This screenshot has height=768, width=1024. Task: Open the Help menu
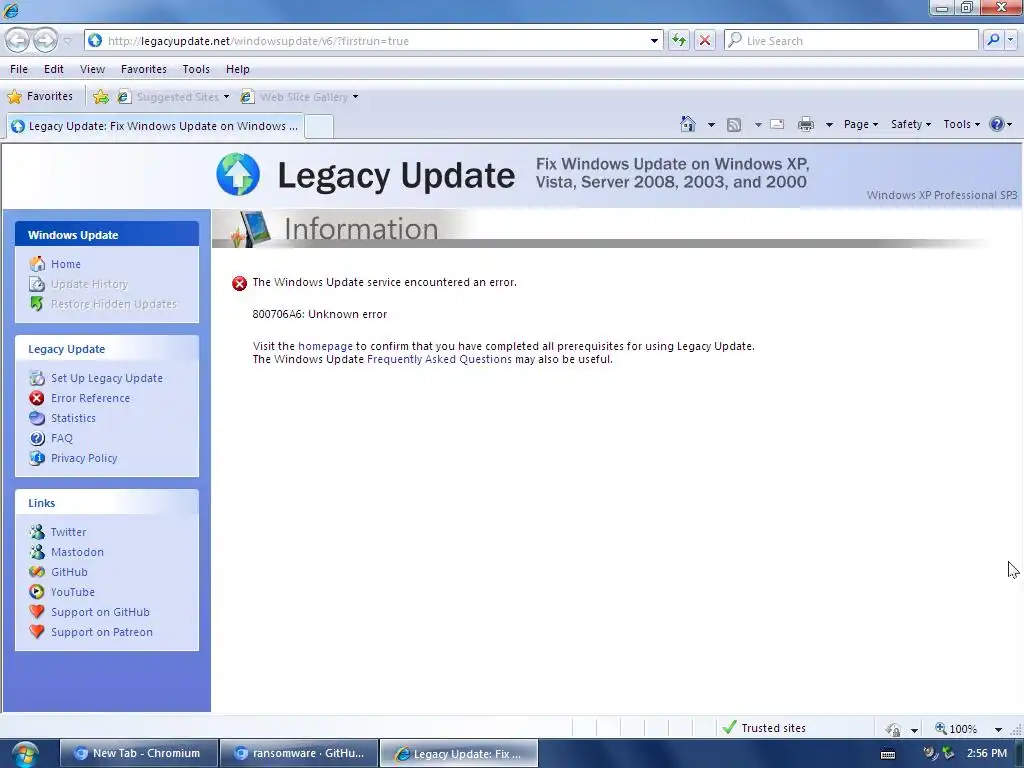238,69
